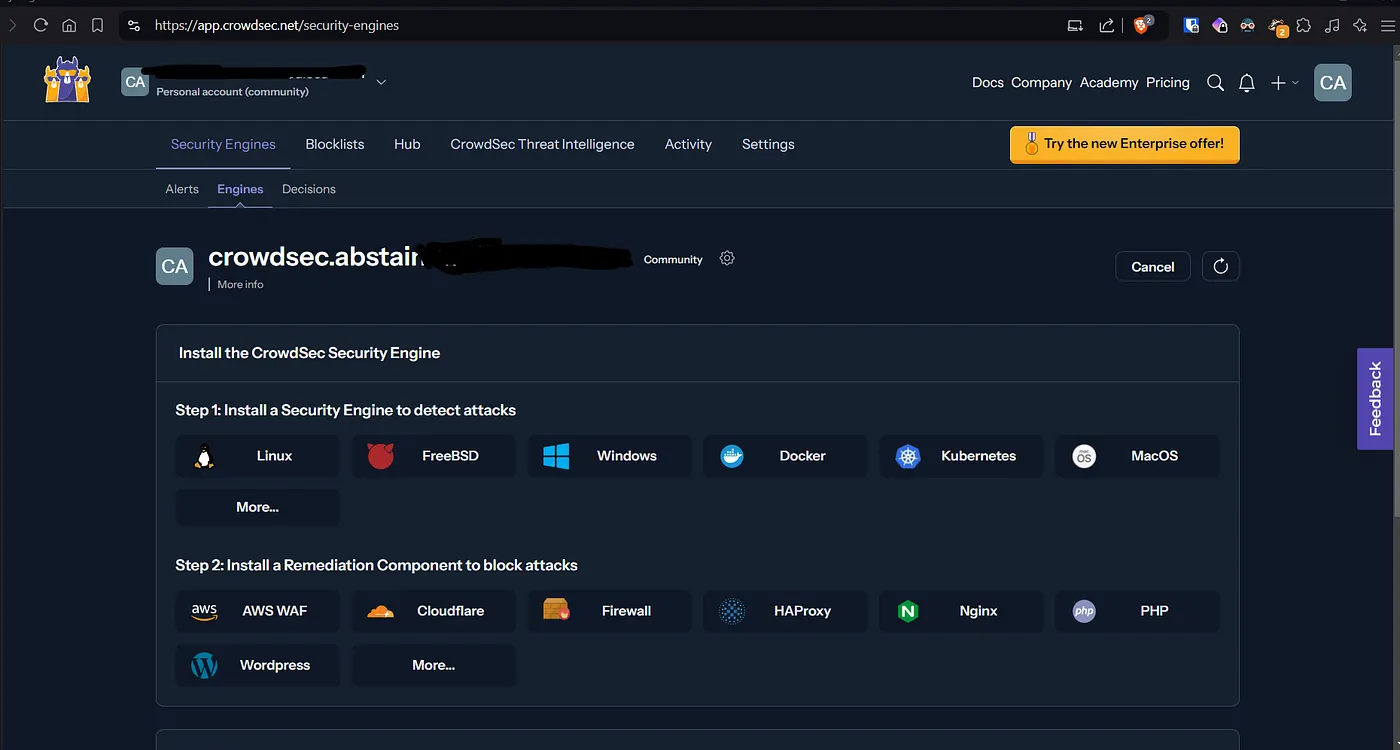Viewport: 1400px width, 750px height.
Task: Open the media control music note icon
Action: pyautogui.click(x=1332, y=25)
